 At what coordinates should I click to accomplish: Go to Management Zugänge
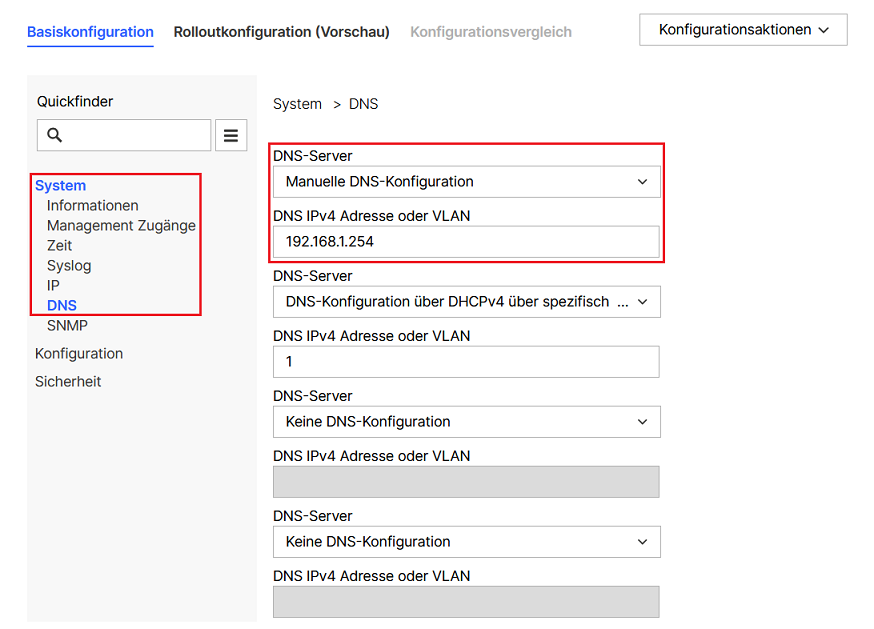[121, 225]
